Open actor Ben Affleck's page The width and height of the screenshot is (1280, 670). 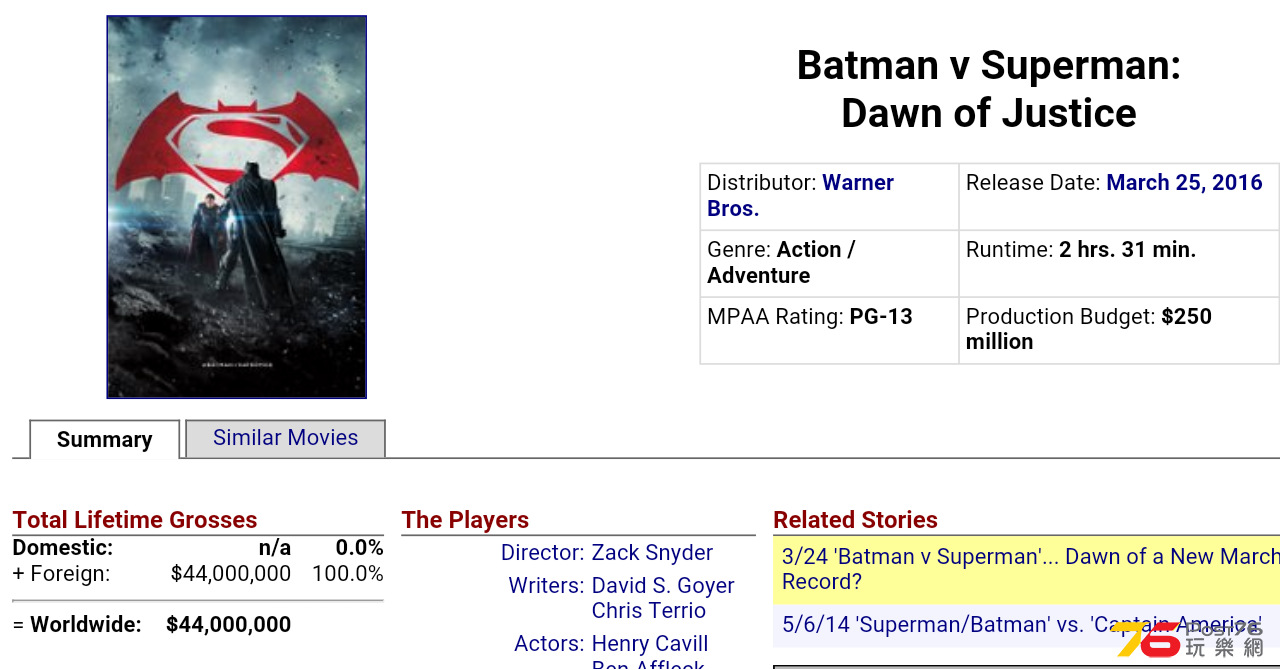pos(648,664)
